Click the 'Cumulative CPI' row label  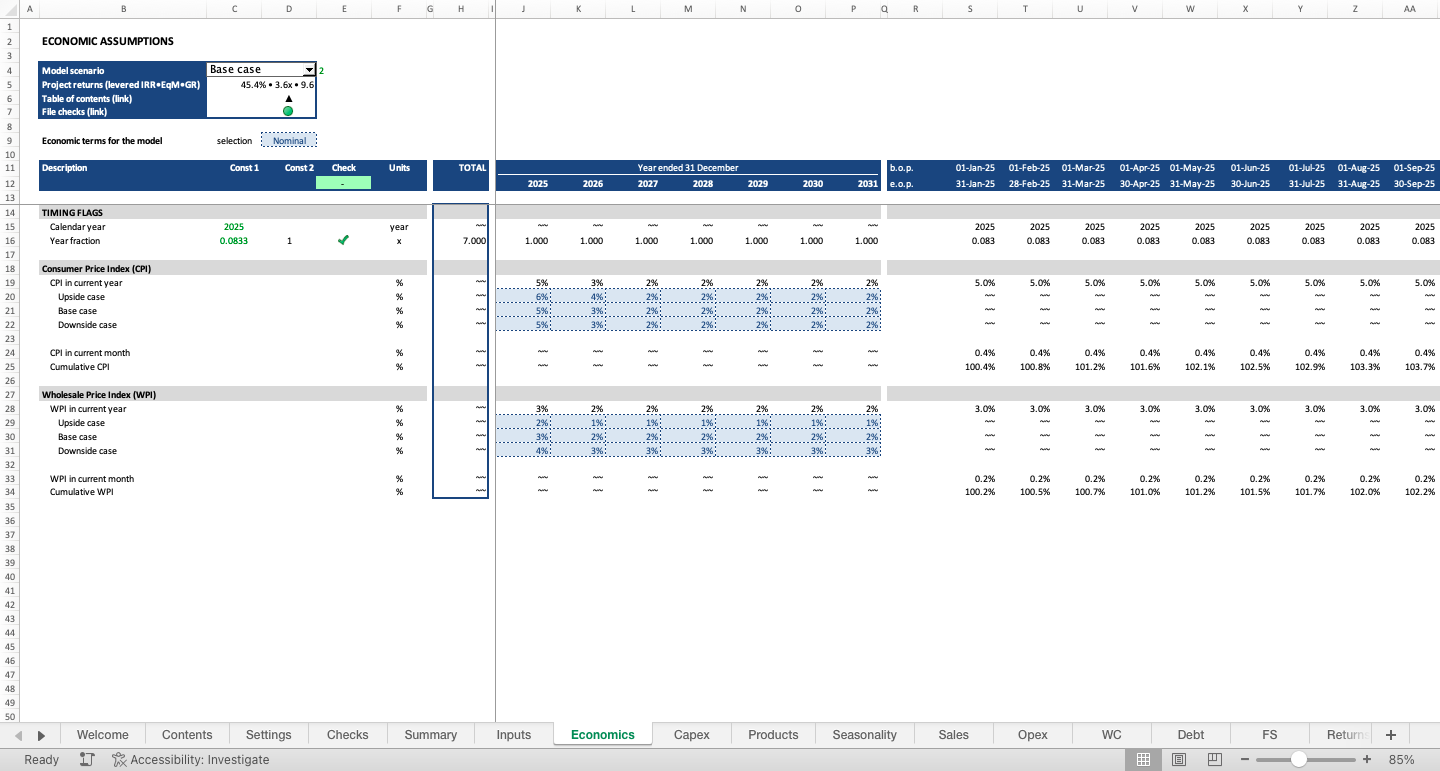pos(80,367)
